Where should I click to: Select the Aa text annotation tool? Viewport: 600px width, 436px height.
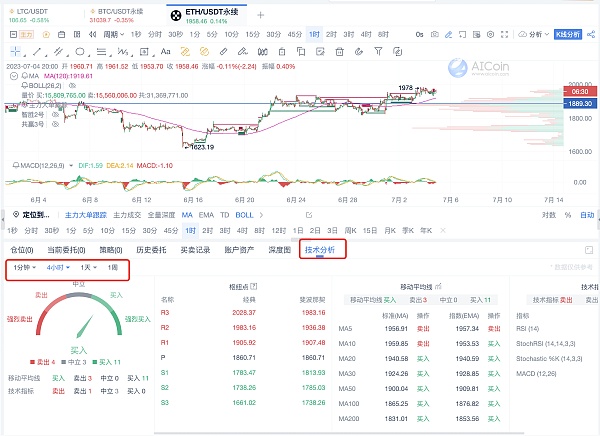[165, 51]
